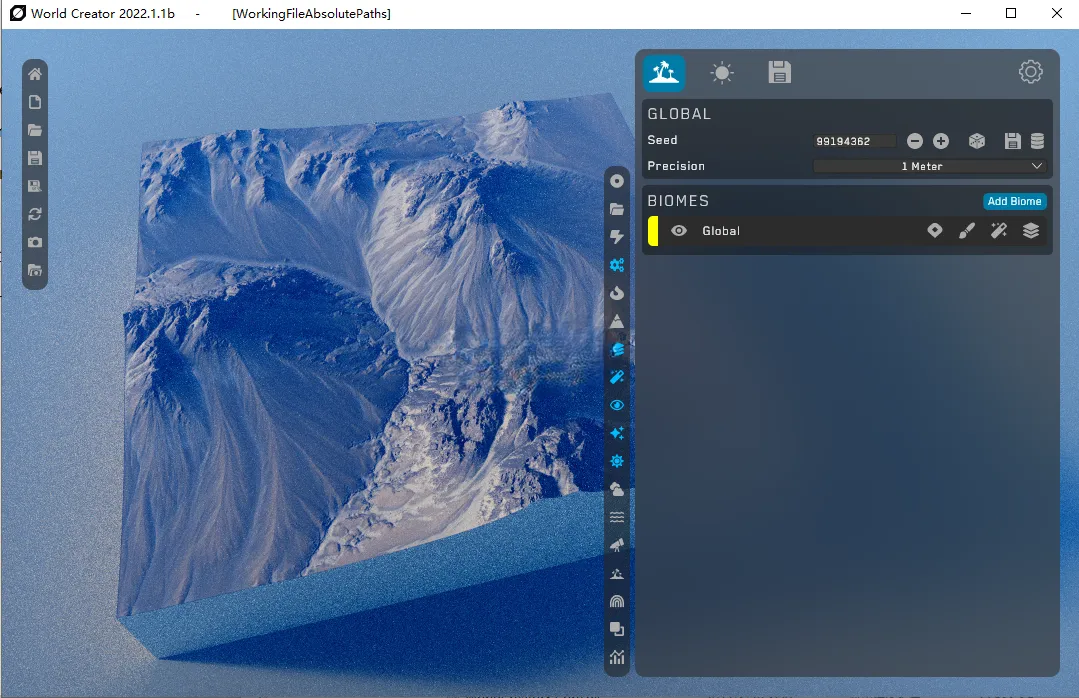The height and width of the screenshot is (698, 1079).
Task: Open a project using the left folder icon
Action: pos(35,130)
